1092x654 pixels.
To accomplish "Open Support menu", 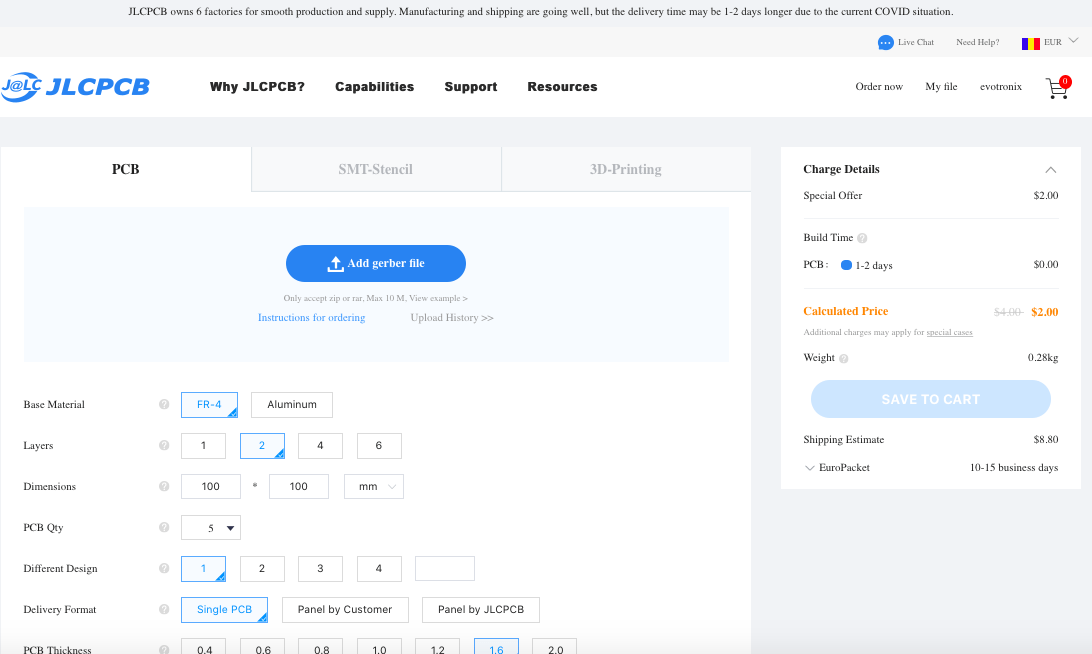I will [x=471, y=87].
